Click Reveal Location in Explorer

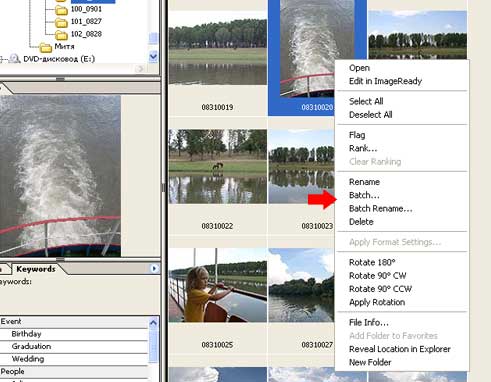400,349
